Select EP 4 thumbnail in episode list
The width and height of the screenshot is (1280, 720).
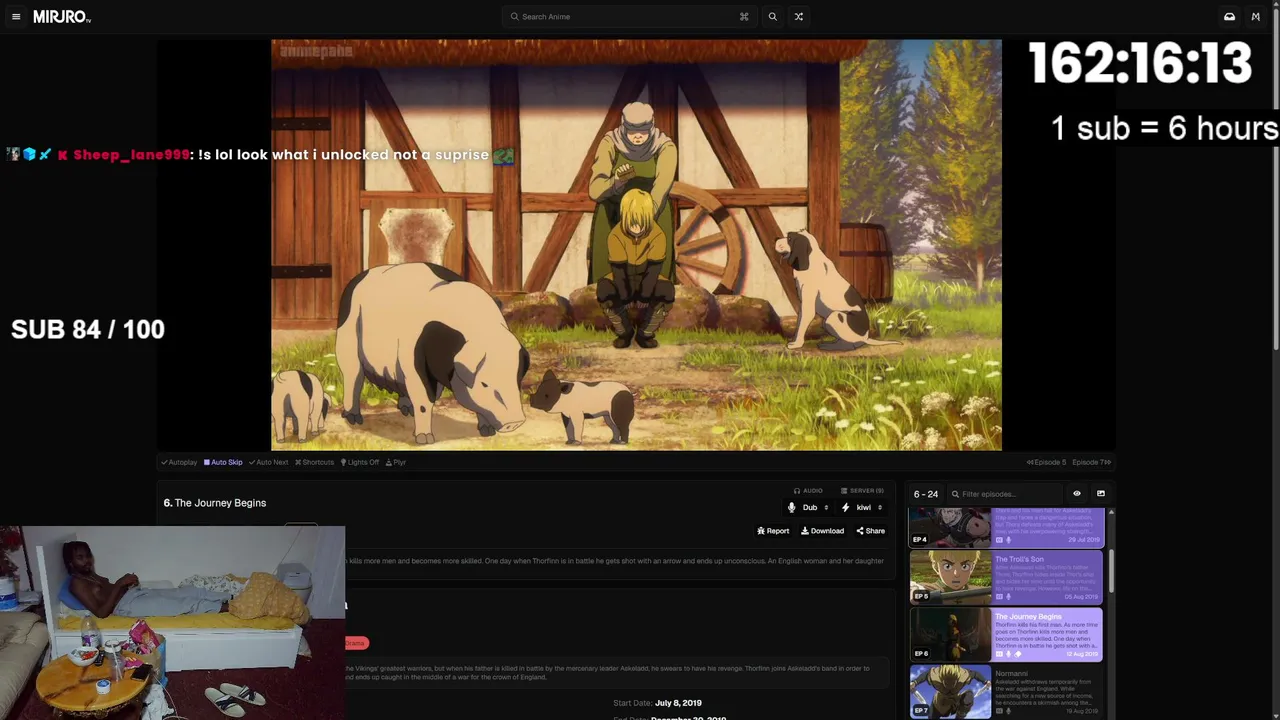950,527
